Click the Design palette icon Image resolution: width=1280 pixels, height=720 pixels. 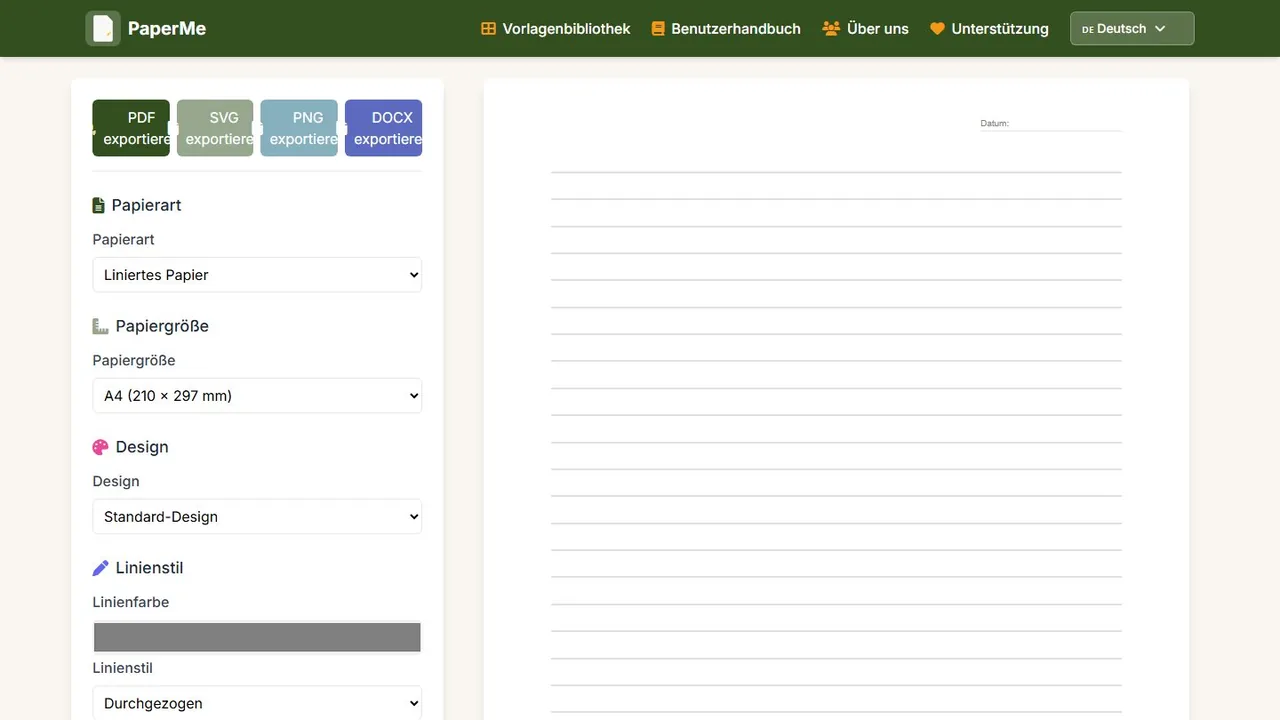pyautogui.click(x=100, y=447)
